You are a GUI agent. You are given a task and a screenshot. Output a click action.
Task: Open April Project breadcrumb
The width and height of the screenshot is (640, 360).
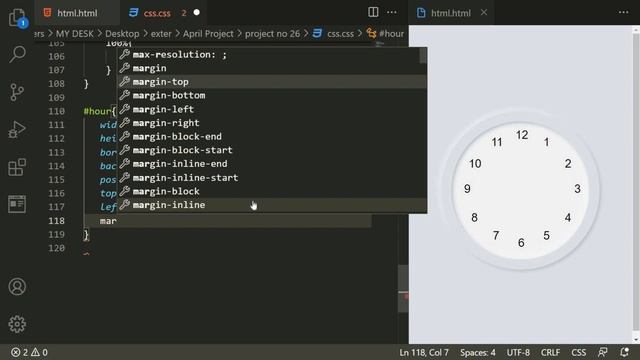(208, 33)
